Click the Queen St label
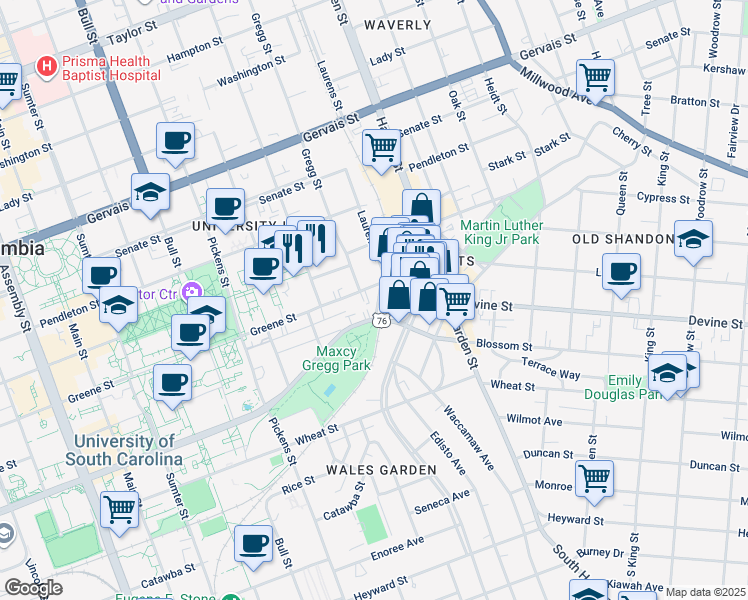The height and width of the screenshot is (600, 748). point(622,193)
